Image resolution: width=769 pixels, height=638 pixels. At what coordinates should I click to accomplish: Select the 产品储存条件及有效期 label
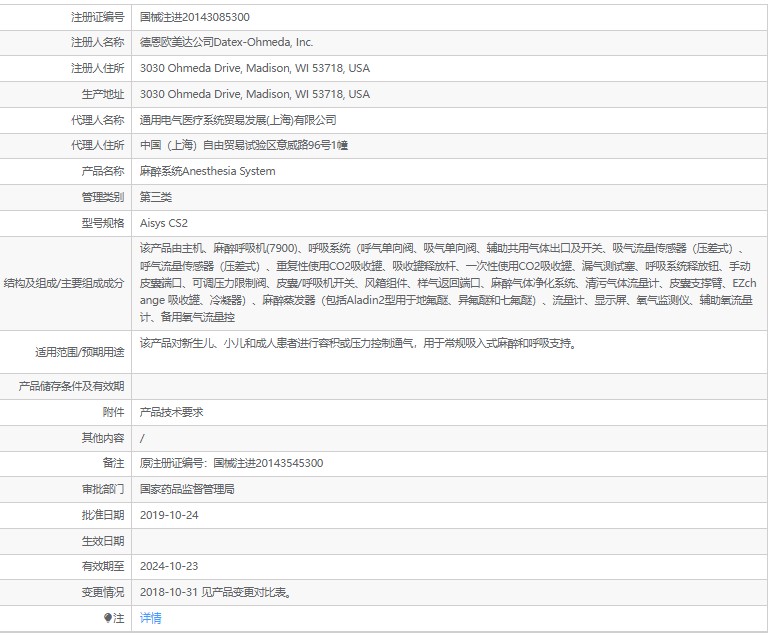tap(72, 386)
